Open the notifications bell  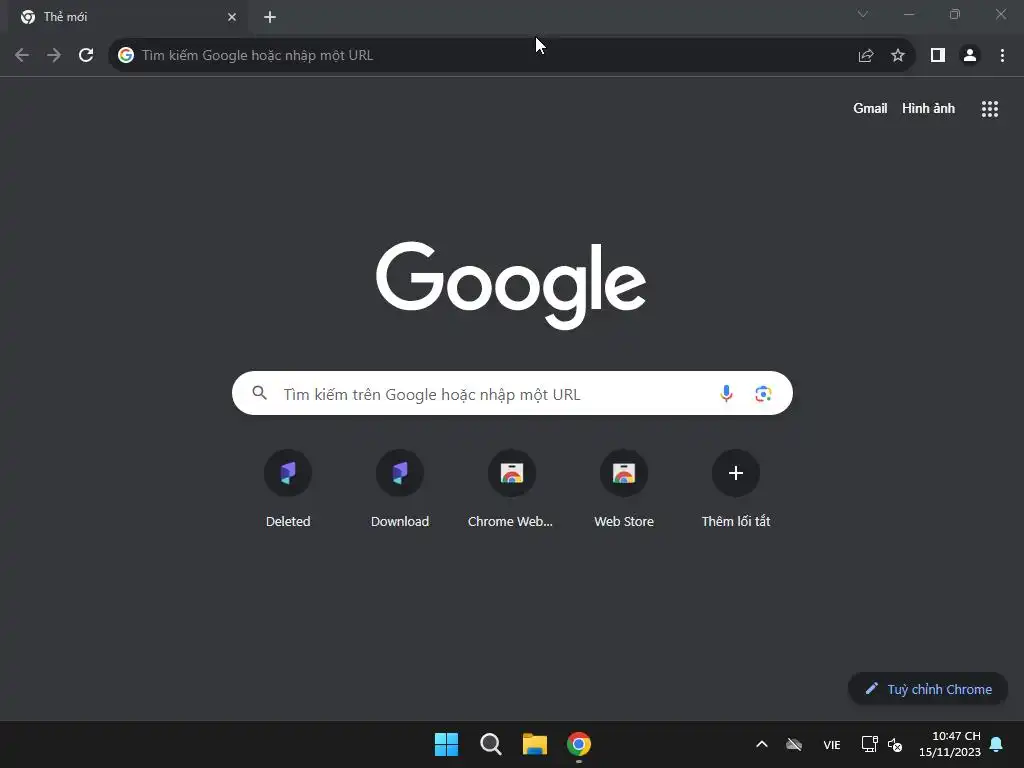point(997,744)
